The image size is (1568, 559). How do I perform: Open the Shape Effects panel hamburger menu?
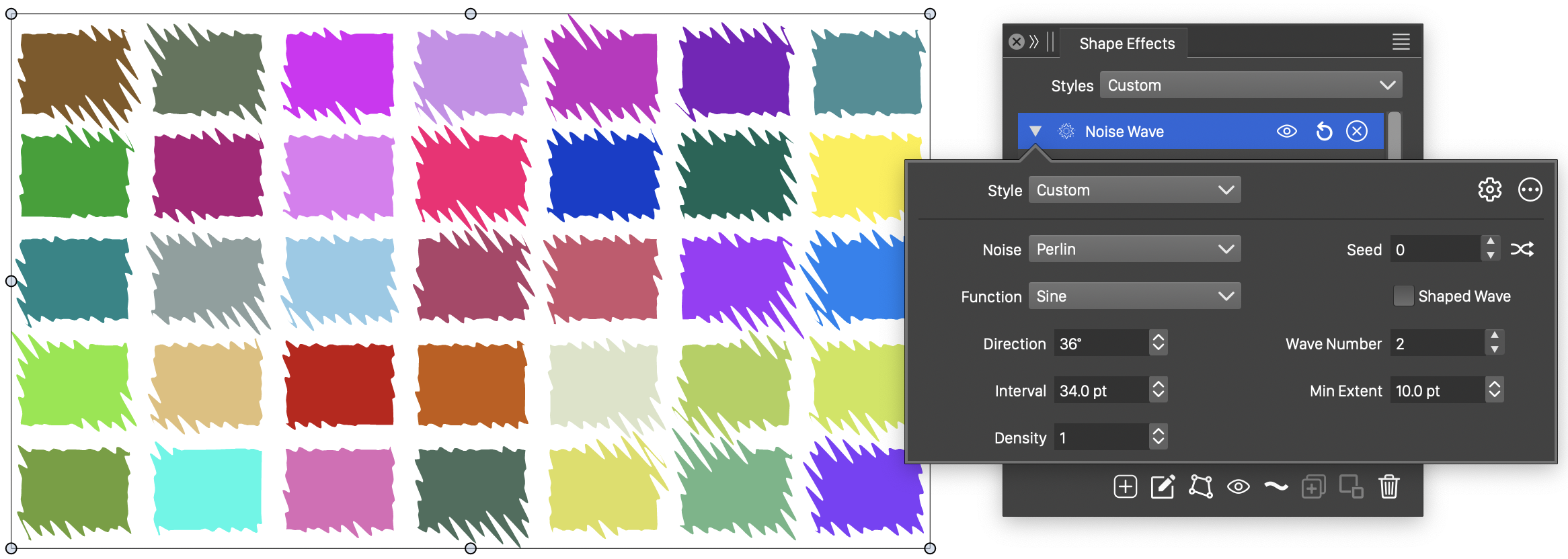pyautogui.click(x=1401, y=42)
